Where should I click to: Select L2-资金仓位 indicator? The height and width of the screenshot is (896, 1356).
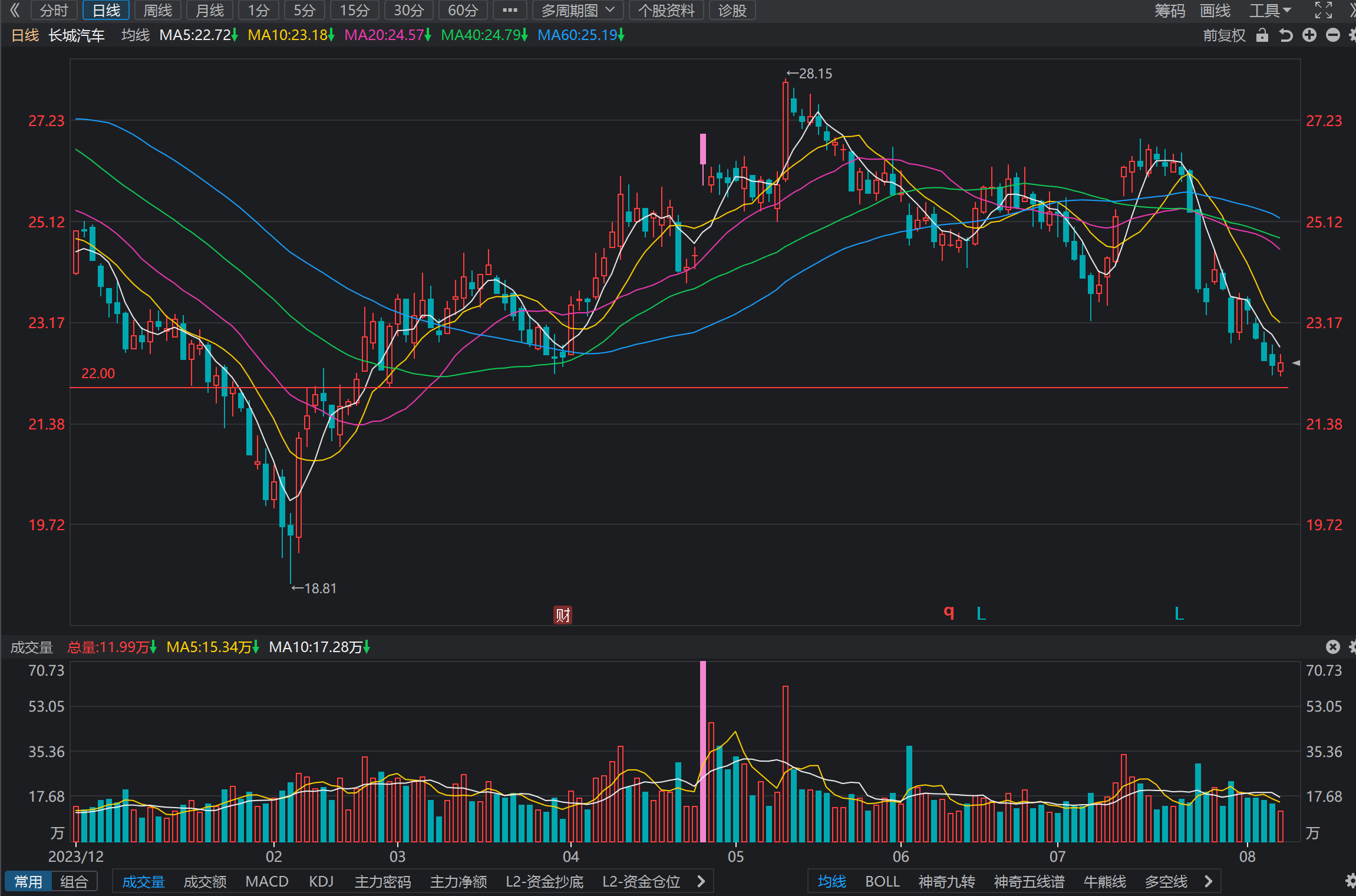point(641,881)
